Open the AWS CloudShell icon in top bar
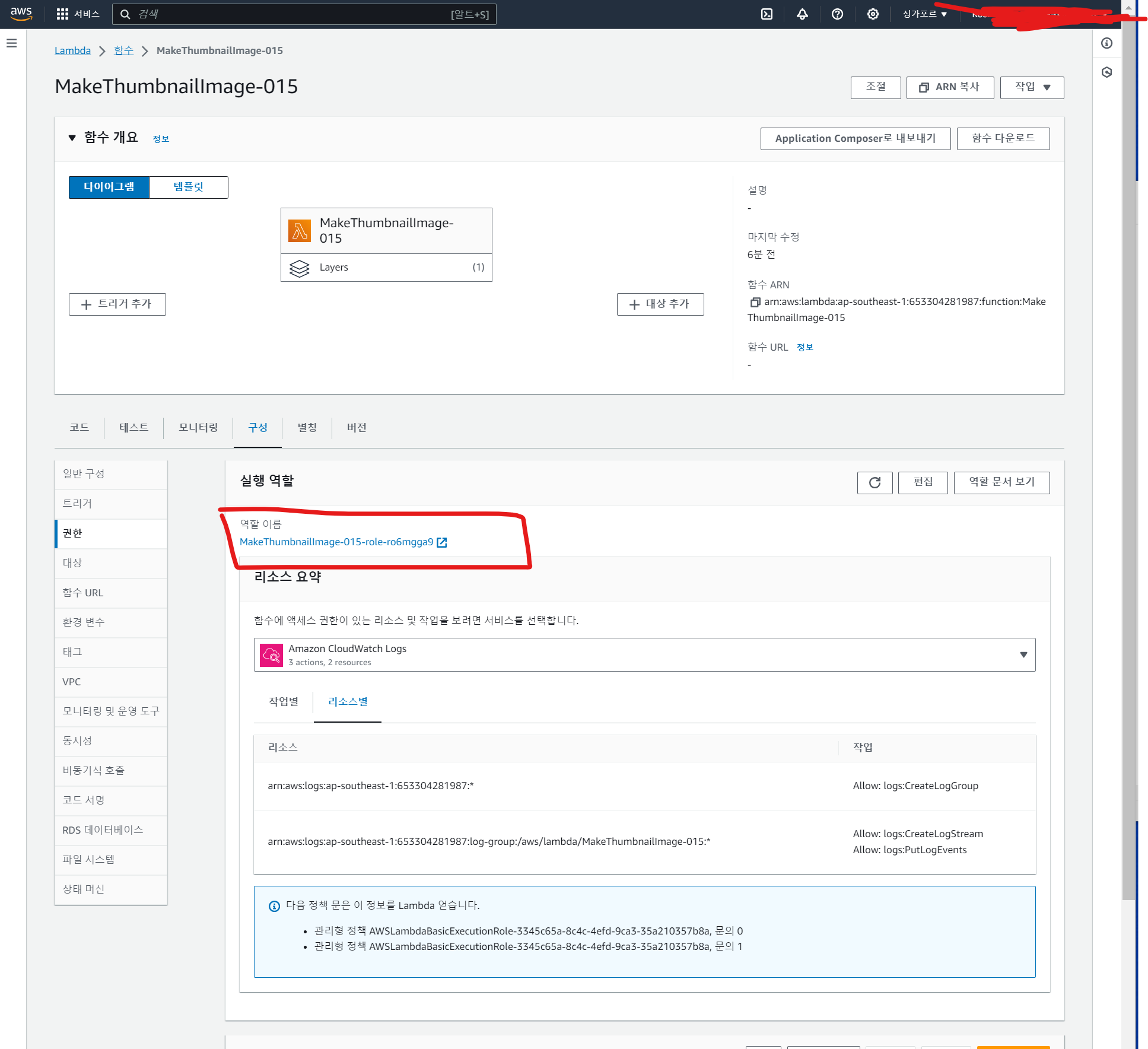 767,14
